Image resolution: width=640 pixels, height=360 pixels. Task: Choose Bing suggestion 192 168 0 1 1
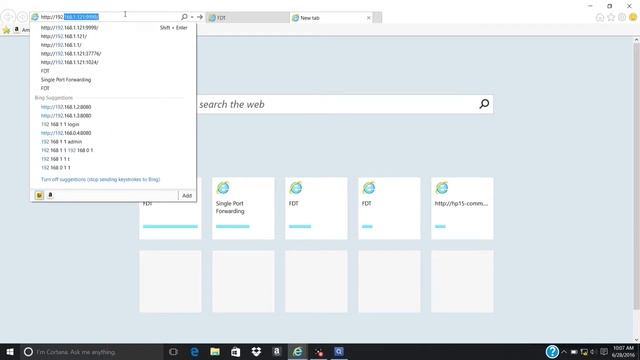pyautogui.click(x=56, y=168)
